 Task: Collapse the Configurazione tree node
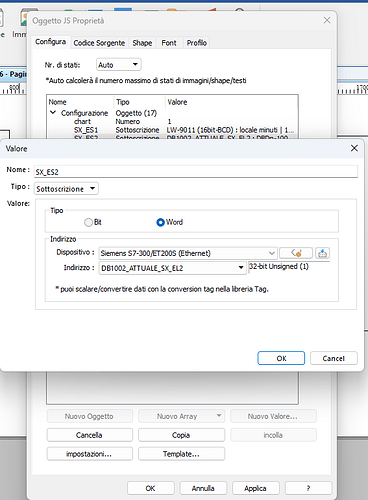coord(53,113)
